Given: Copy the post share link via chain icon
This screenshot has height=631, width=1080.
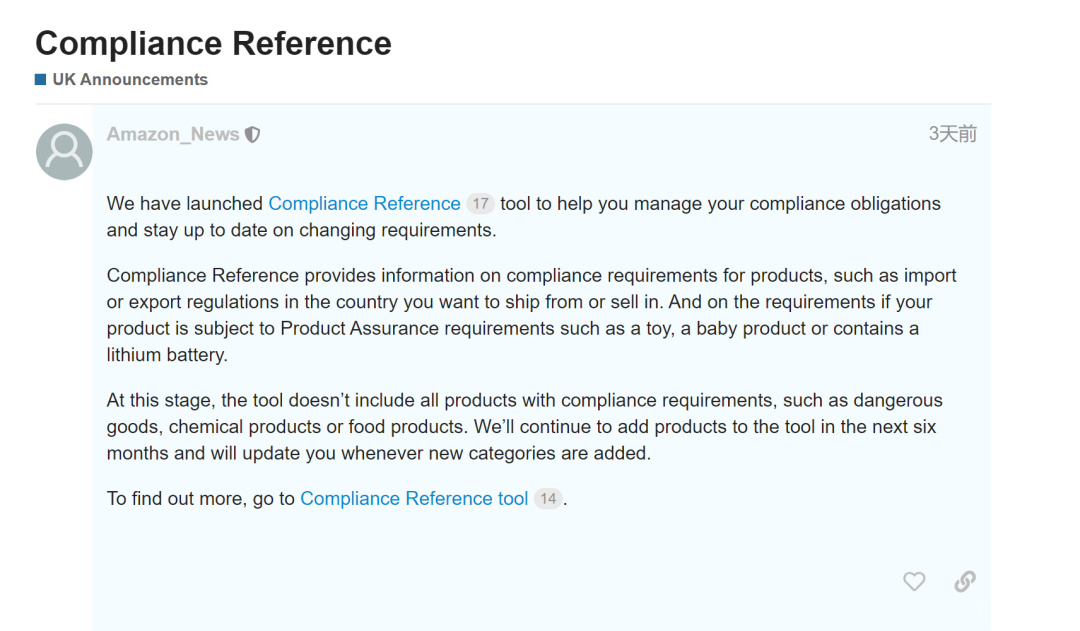Looking at the screenshot, I should 965,581.
